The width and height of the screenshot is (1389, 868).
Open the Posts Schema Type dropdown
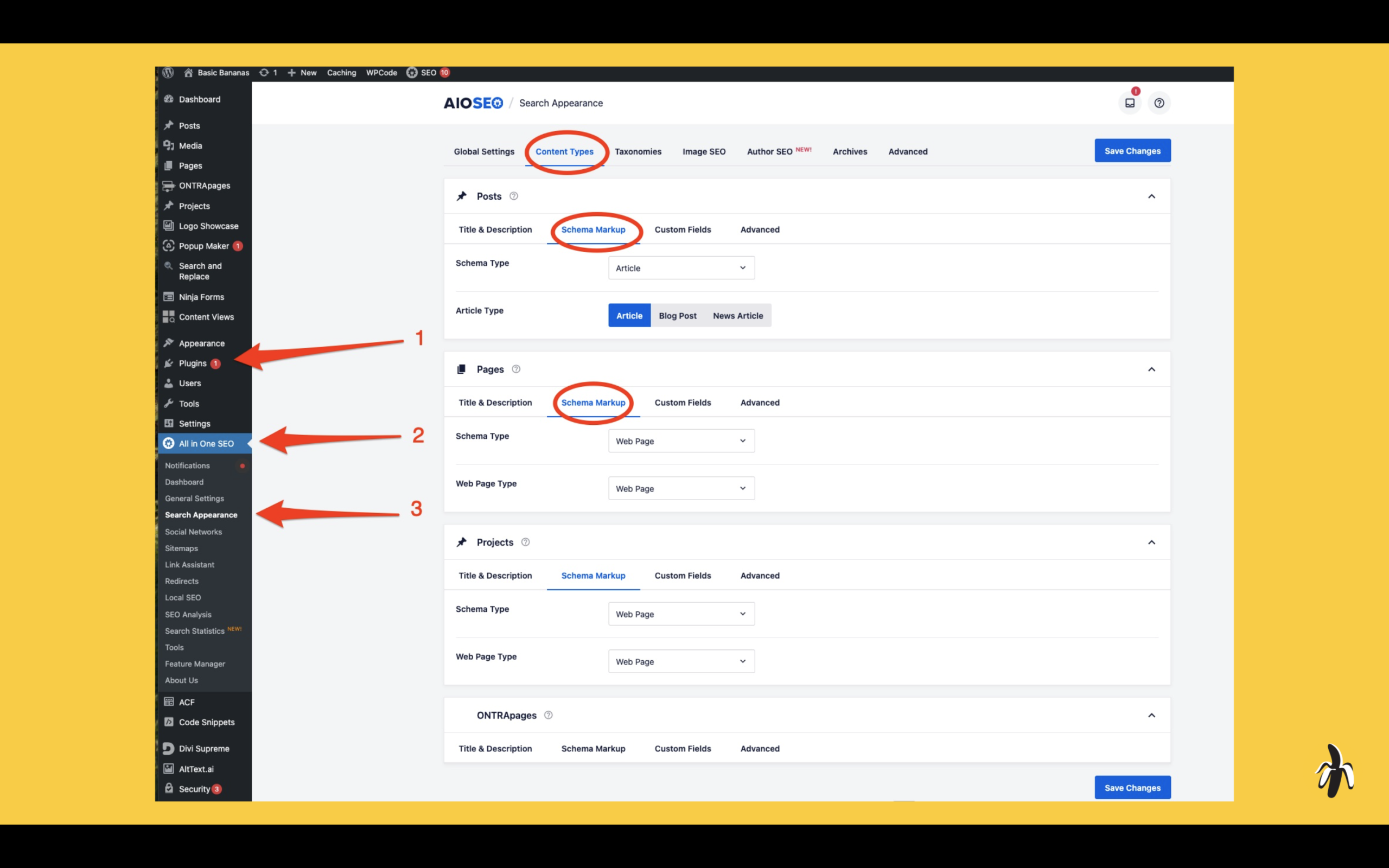681,268
